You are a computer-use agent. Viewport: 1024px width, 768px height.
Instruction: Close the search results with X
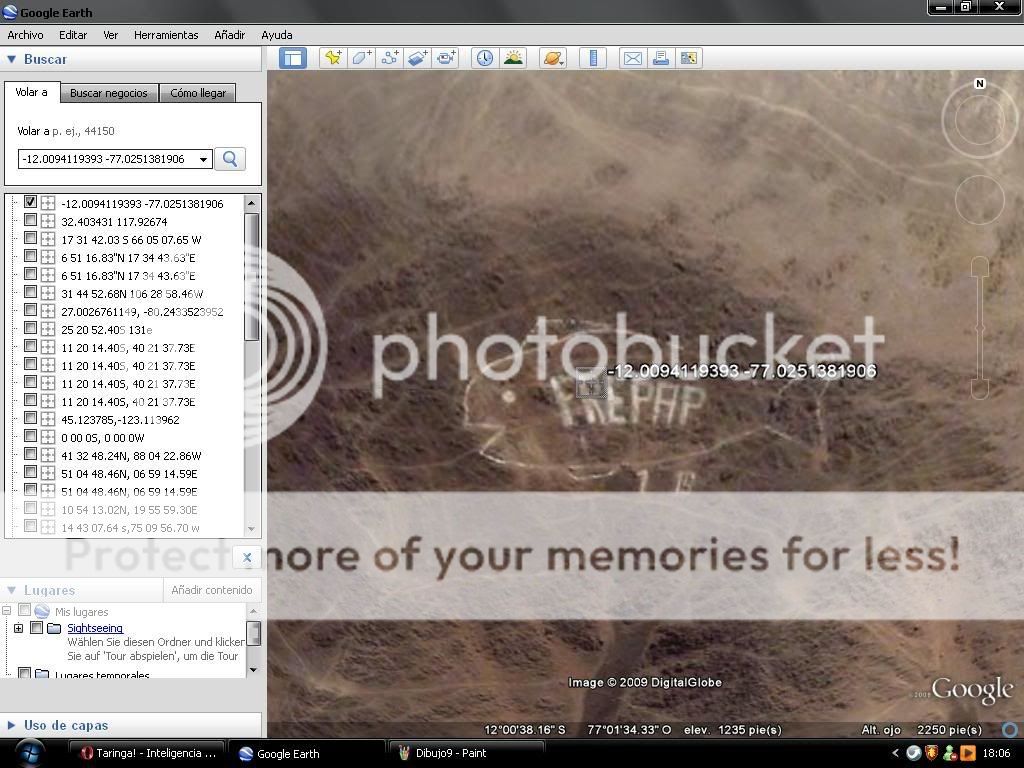click(247, 557)
